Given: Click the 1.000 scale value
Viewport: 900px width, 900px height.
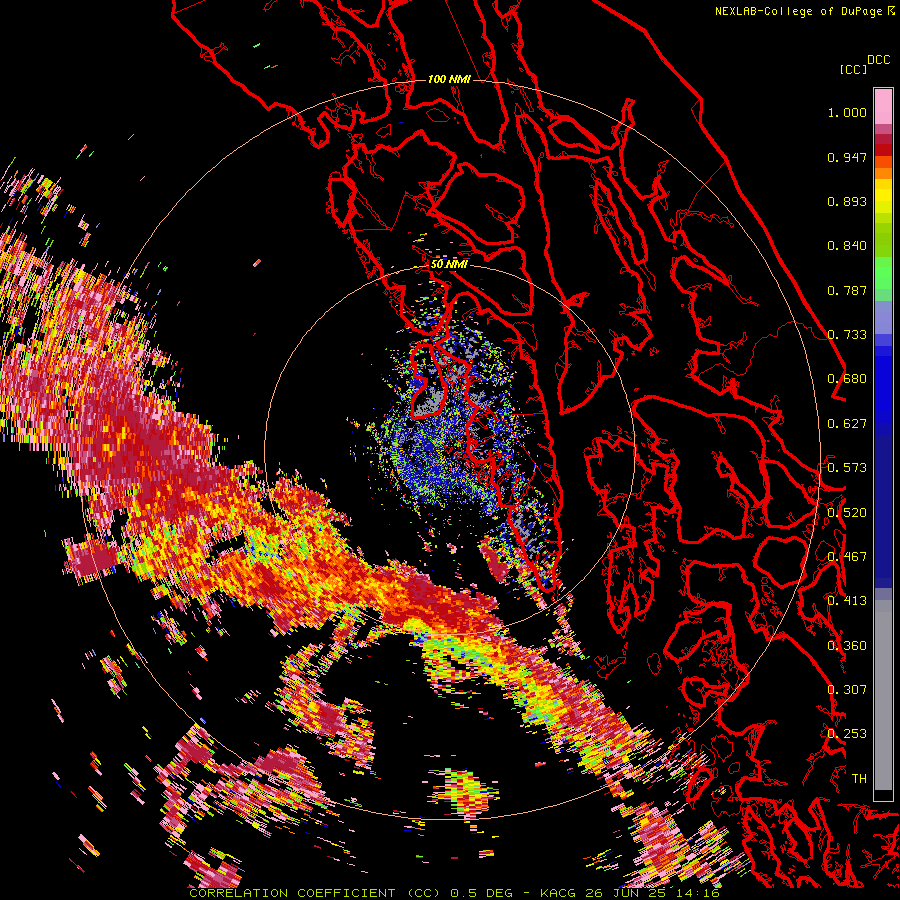Looking at the screenshot, I should tap(847, 113).
